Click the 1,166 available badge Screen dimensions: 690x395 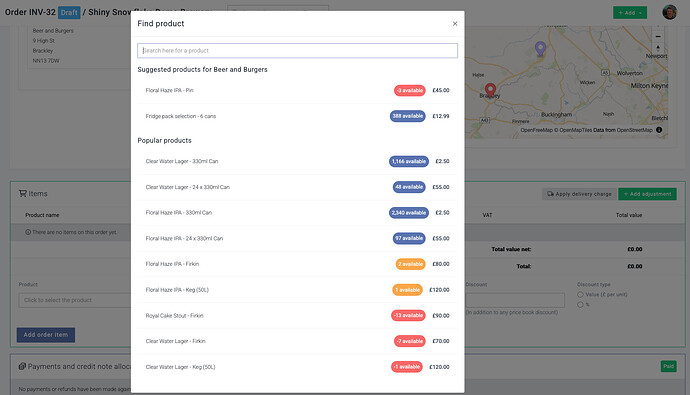coord(408,161)
